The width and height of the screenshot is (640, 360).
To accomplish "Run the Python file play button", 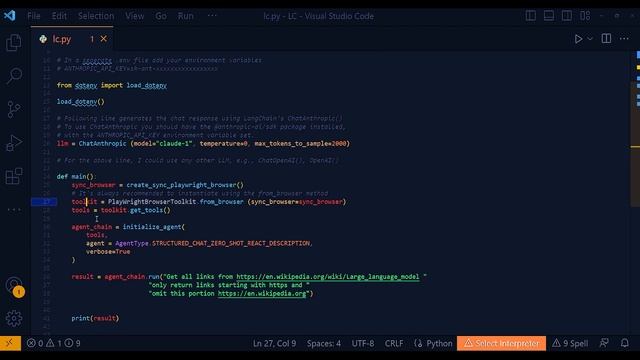I will pos(578,39).
